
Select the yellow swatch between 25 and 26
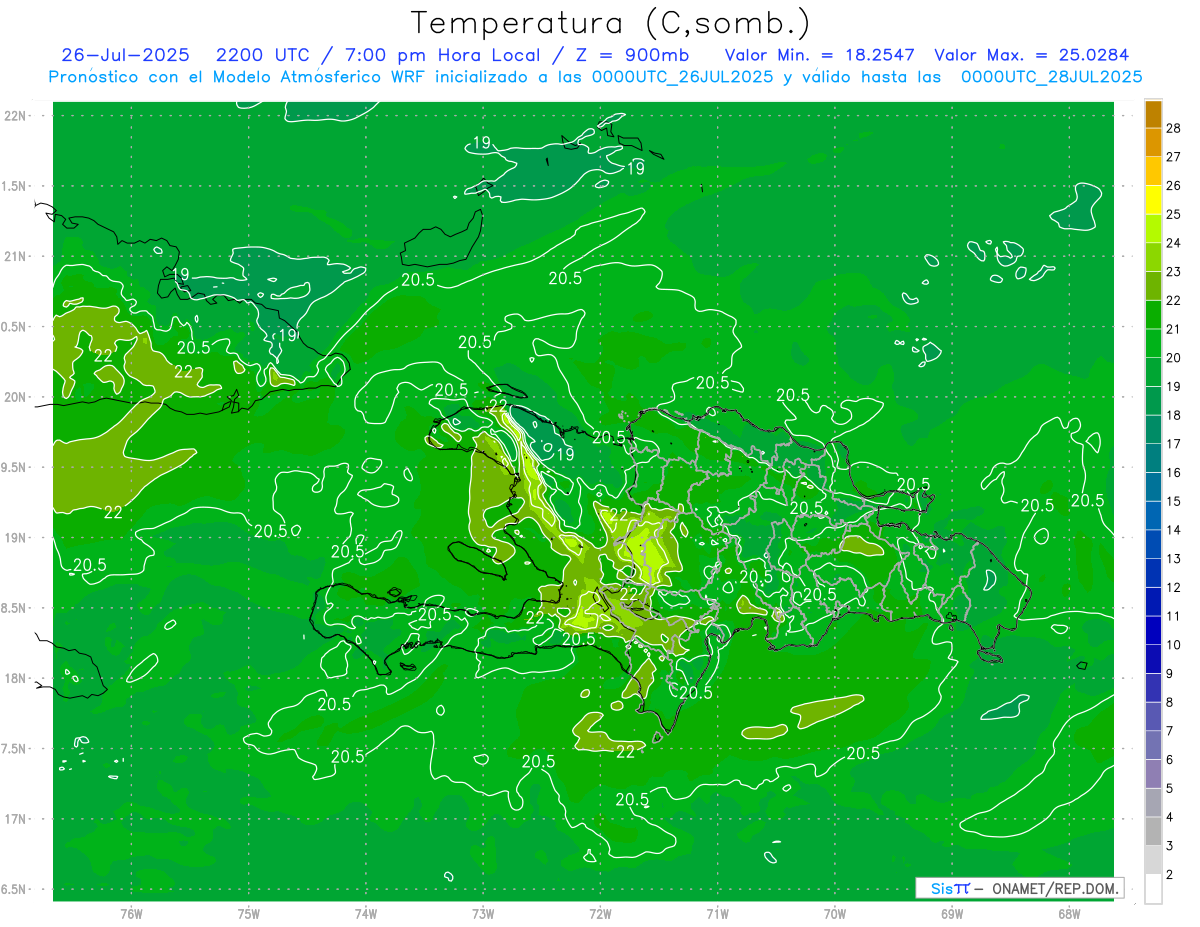[1153, 200]
